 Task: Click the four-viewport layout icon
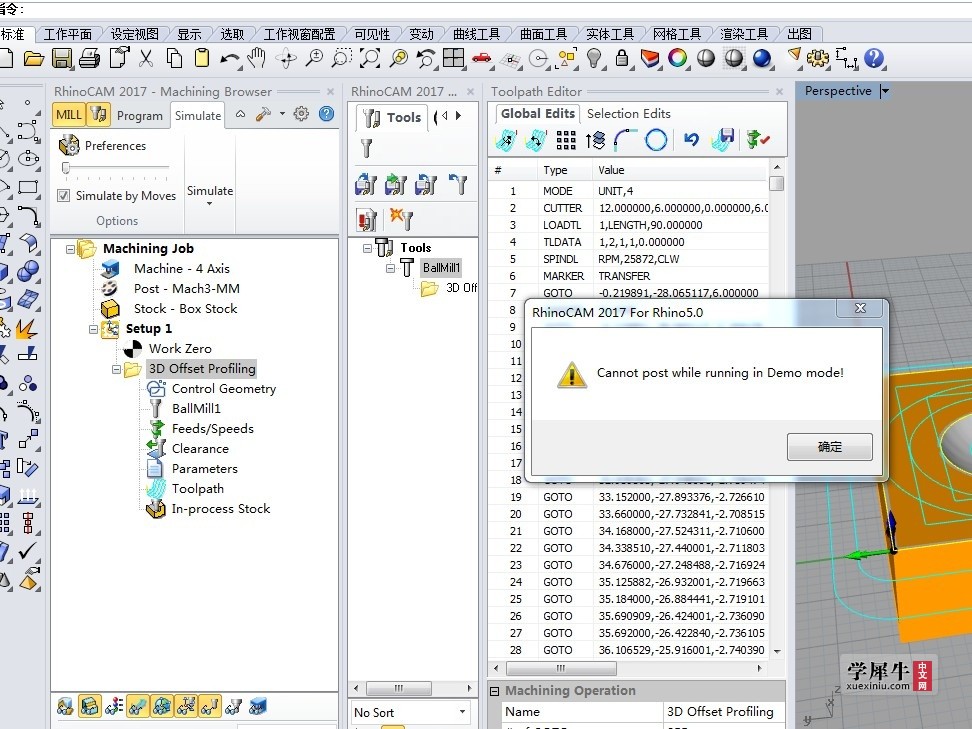[x=453, y=59]
